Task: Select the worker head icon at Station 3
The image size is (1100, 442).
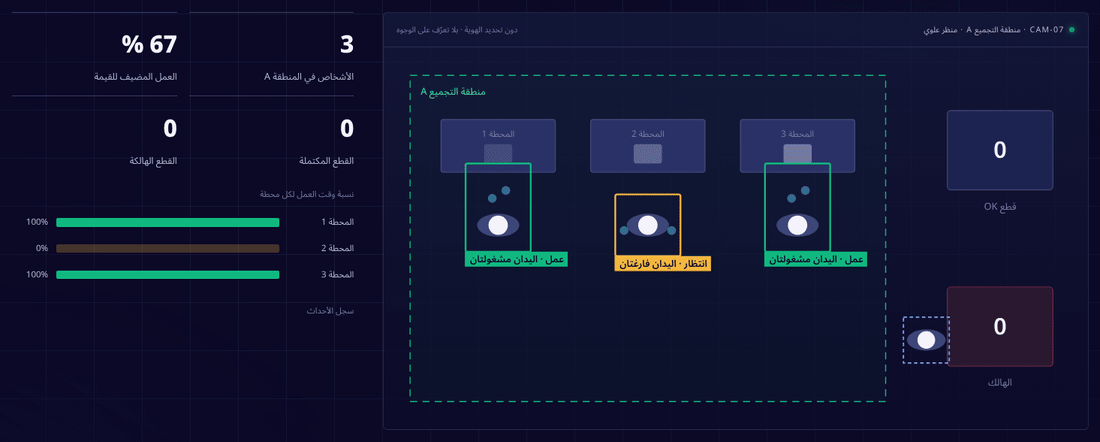Action: (x=798, y=225)
